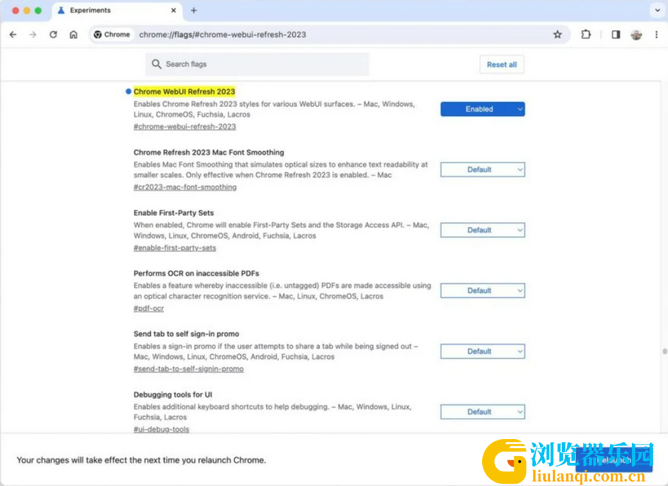
Task: Click the page scrollbar thumb
Action: [664, 351]
